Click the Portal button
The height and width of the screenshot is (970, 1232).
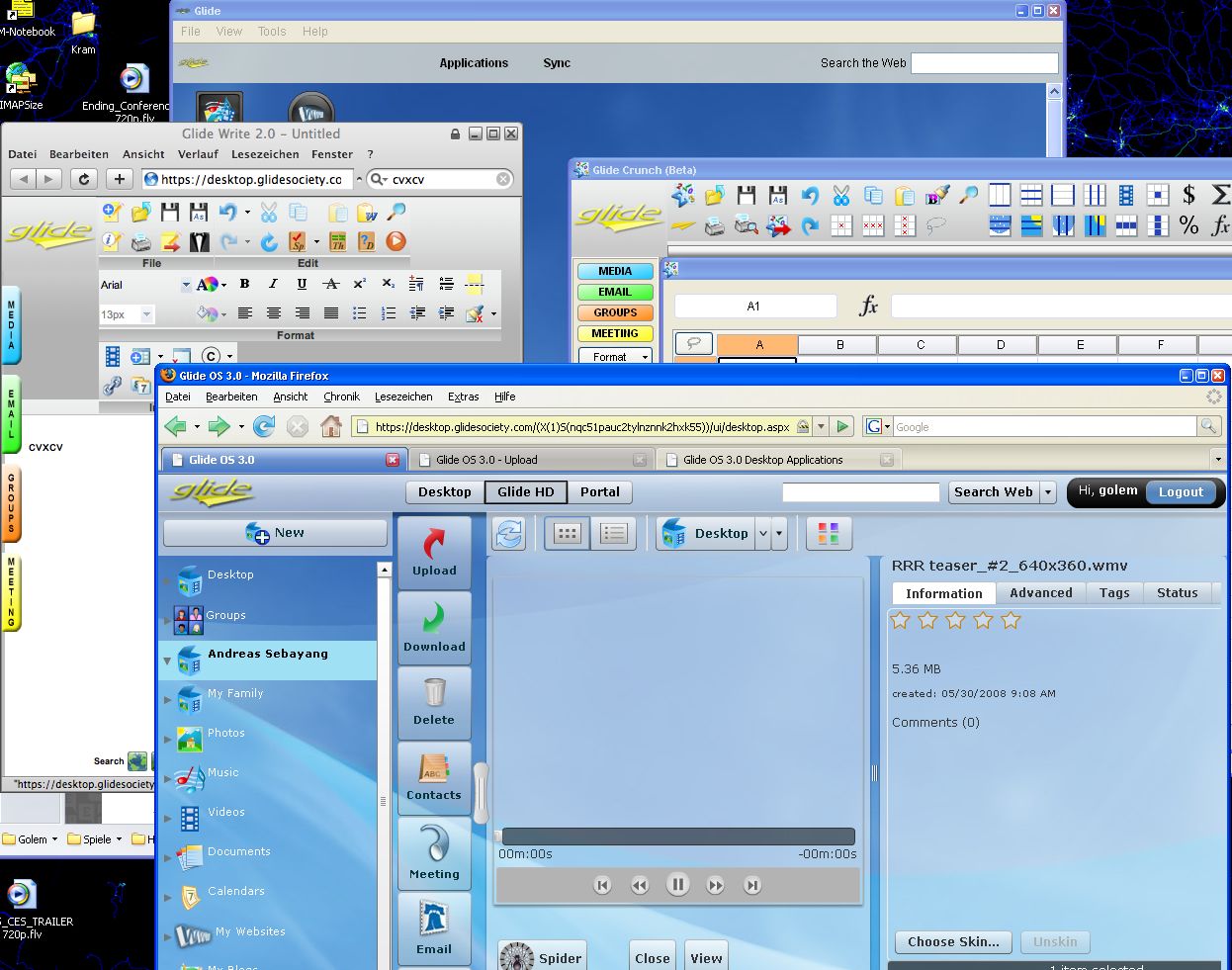click(x=600, y=492)
